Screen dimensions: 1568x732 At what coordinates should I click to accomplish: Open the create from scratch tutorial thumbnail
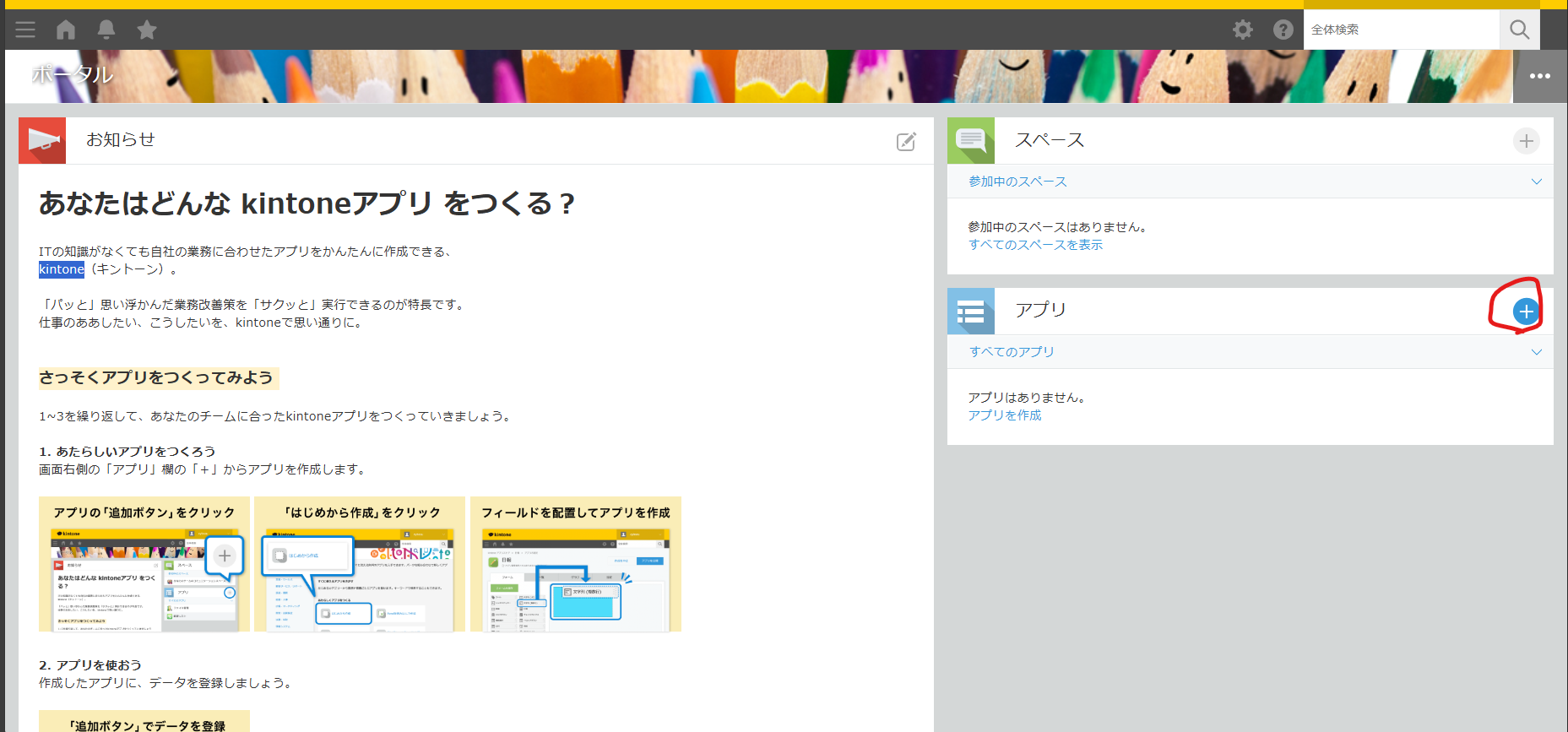pos(360,564)
